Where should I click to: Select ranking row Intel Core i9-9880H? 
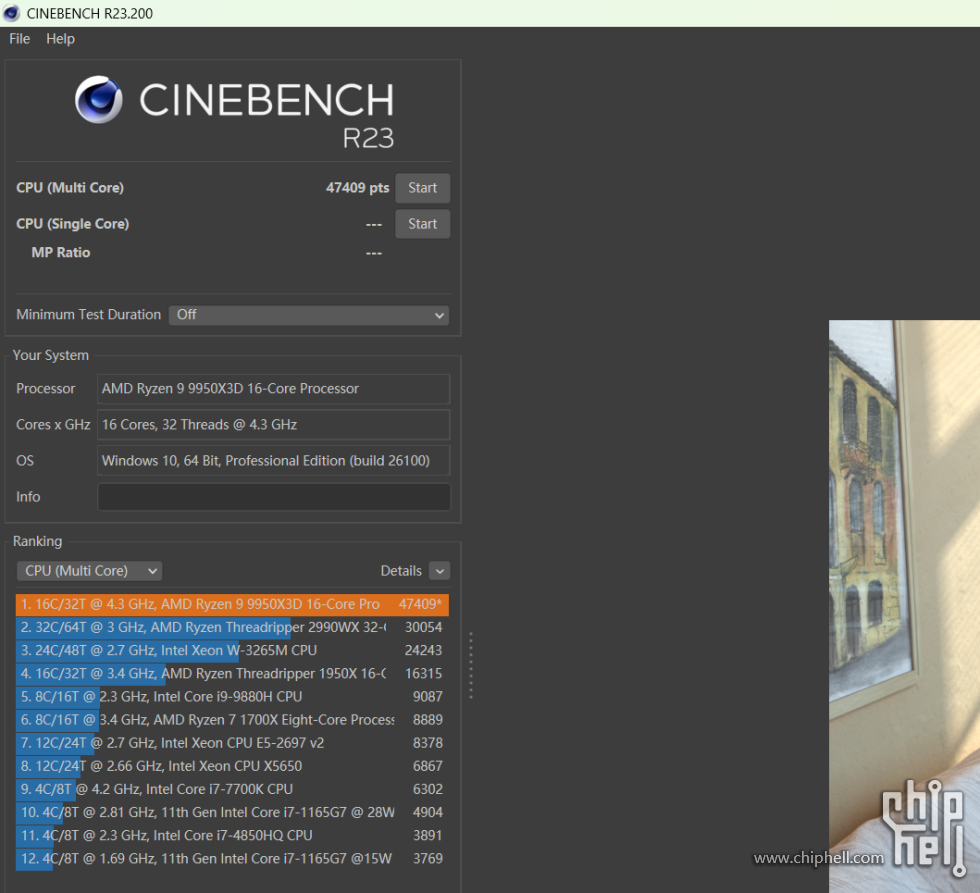pyautogui.click(x=232, y=697)
